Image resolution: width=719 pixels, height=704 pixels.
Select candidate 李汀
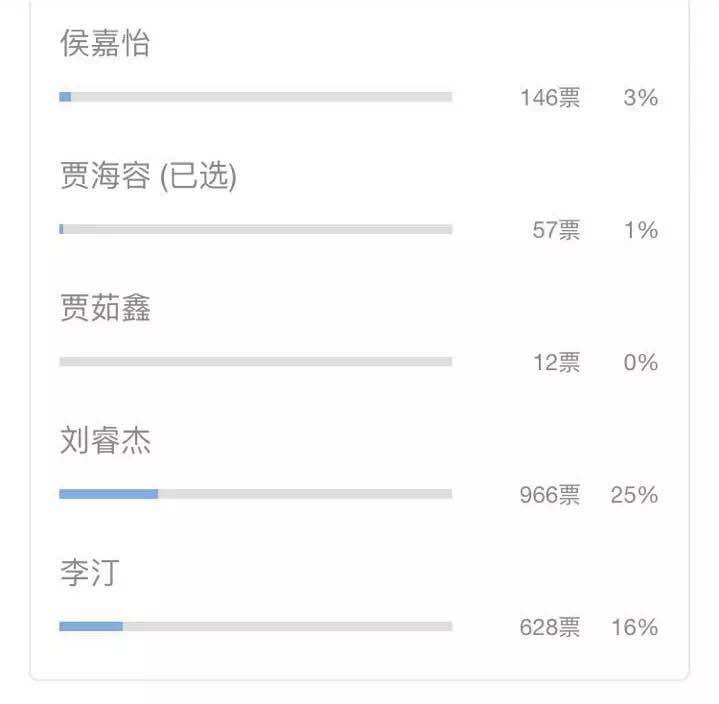click(90, 572)
